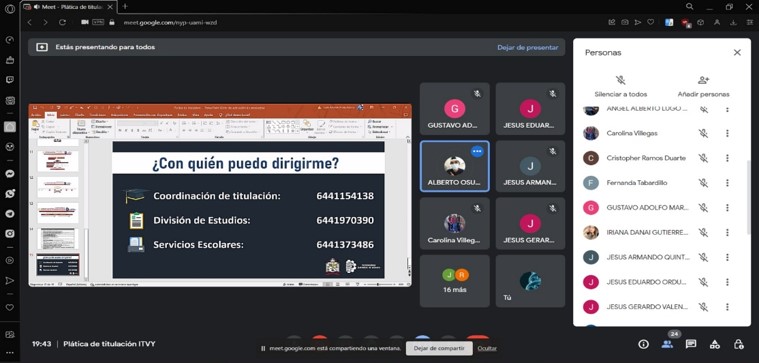
Task: Mute Carolina Villegas in people list
Action: click(x=703, y=133)
